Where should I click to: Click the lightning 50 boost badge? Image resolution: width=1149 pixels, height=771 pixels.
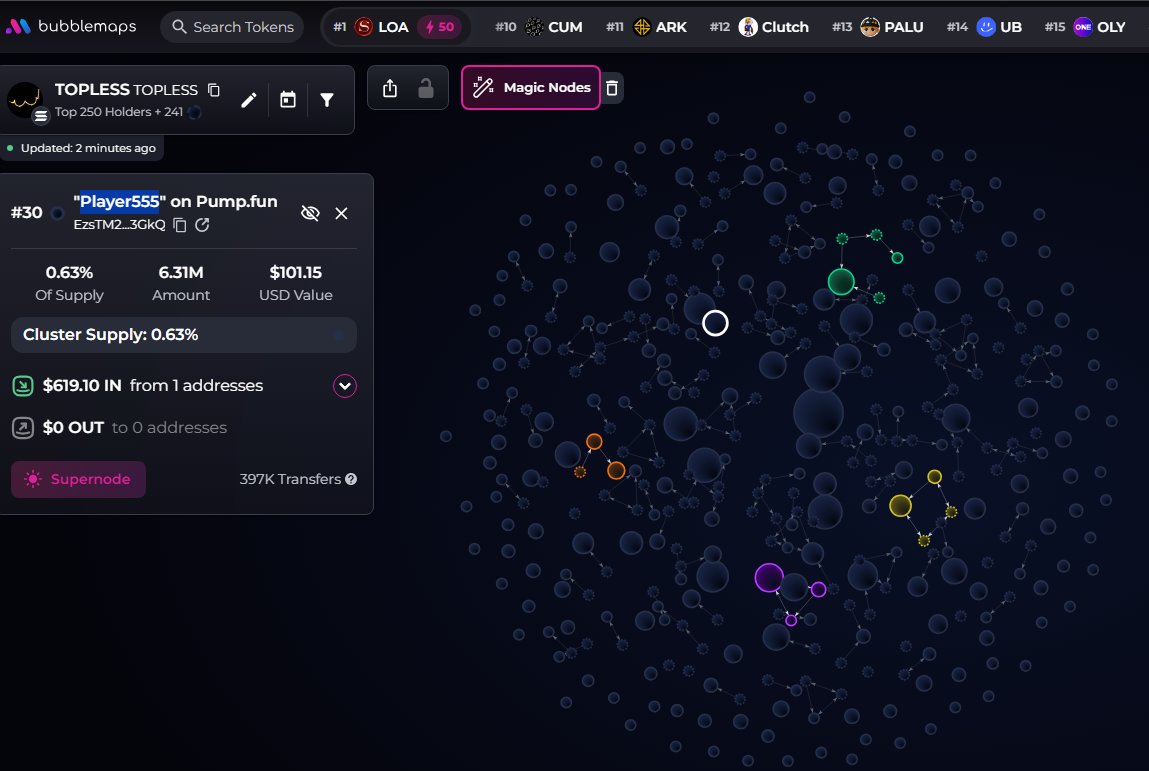pyautogui.click(x=440, y=27)
